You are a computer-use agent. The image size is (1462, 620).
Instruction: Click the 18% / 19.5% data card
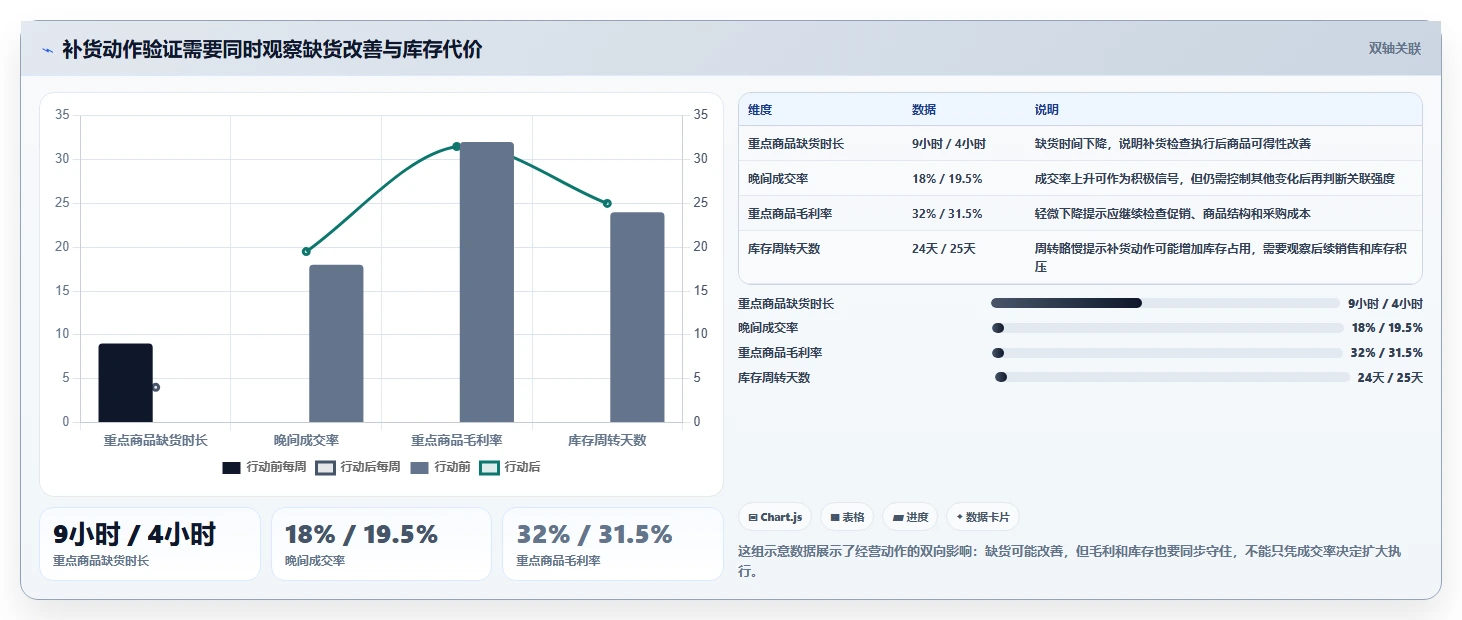381,544
